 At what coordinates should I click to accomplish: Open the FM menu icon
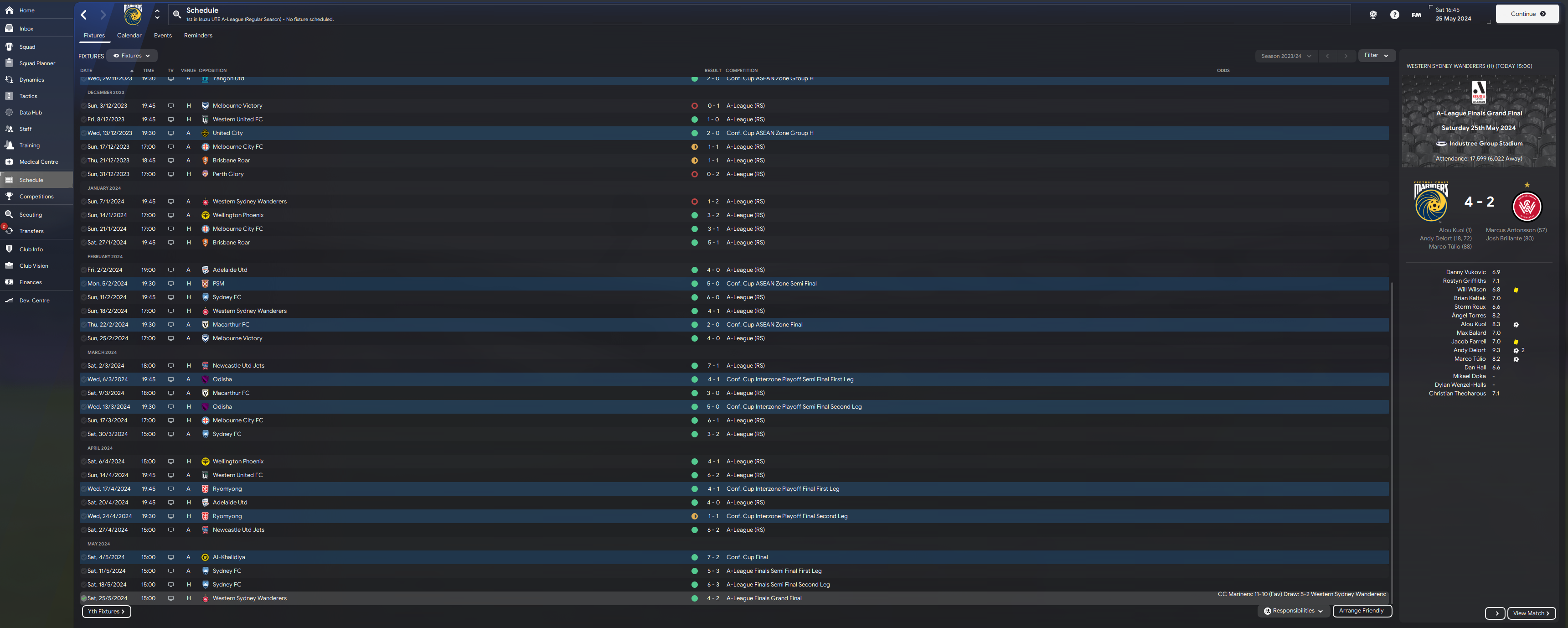tap(1416, 15)
